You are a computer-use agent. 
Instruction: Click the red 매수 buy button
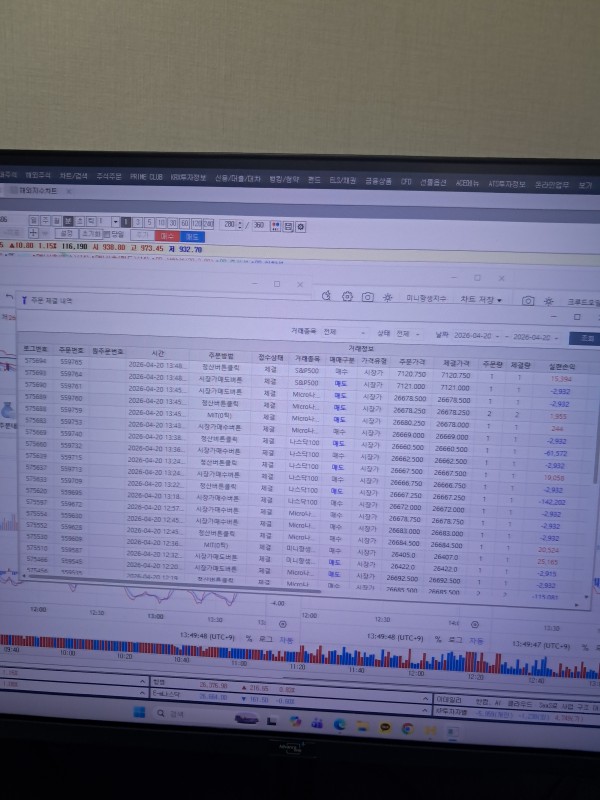click(167, 236)
